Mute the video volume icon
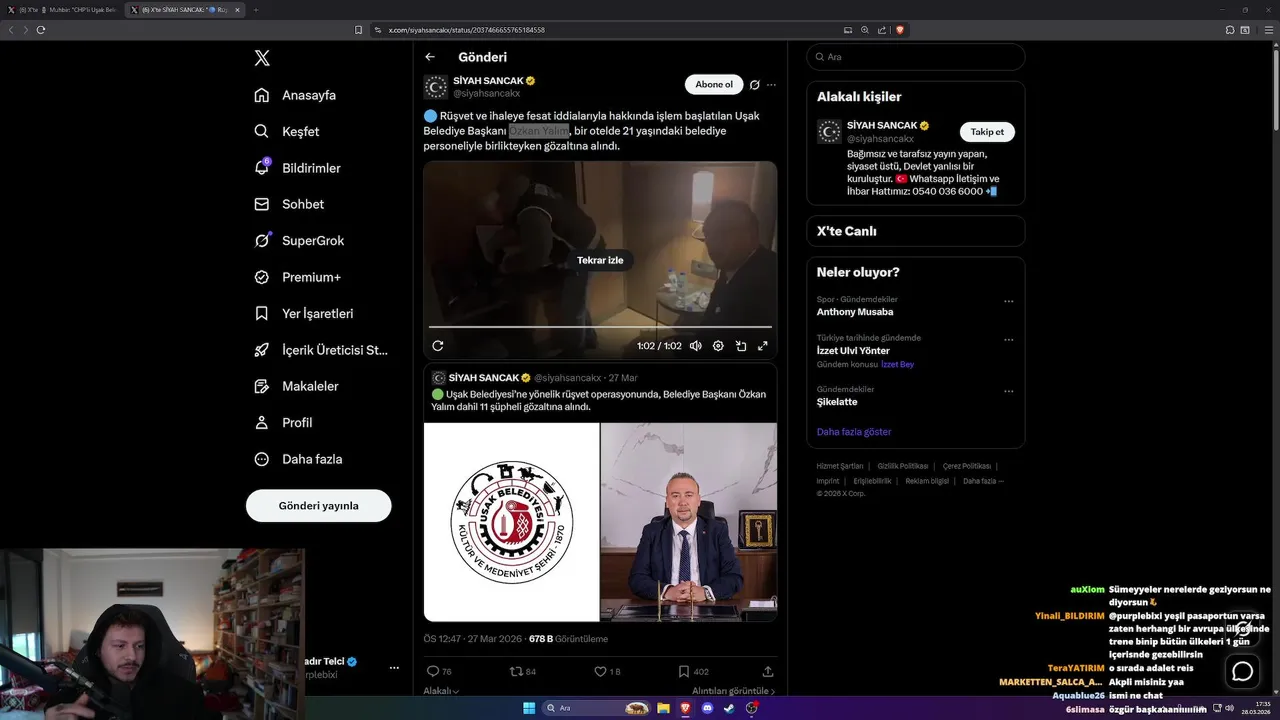This screenshot has width=1280, height=720. (x=695, y=346)
